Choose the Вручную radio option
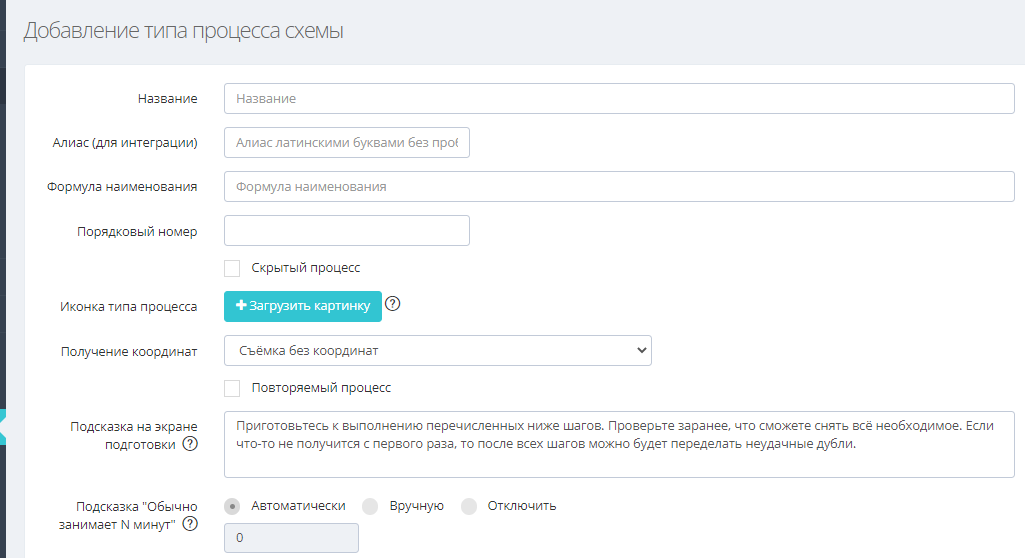Viewport: 1025px width, 558px height. (x=370, y=506)
